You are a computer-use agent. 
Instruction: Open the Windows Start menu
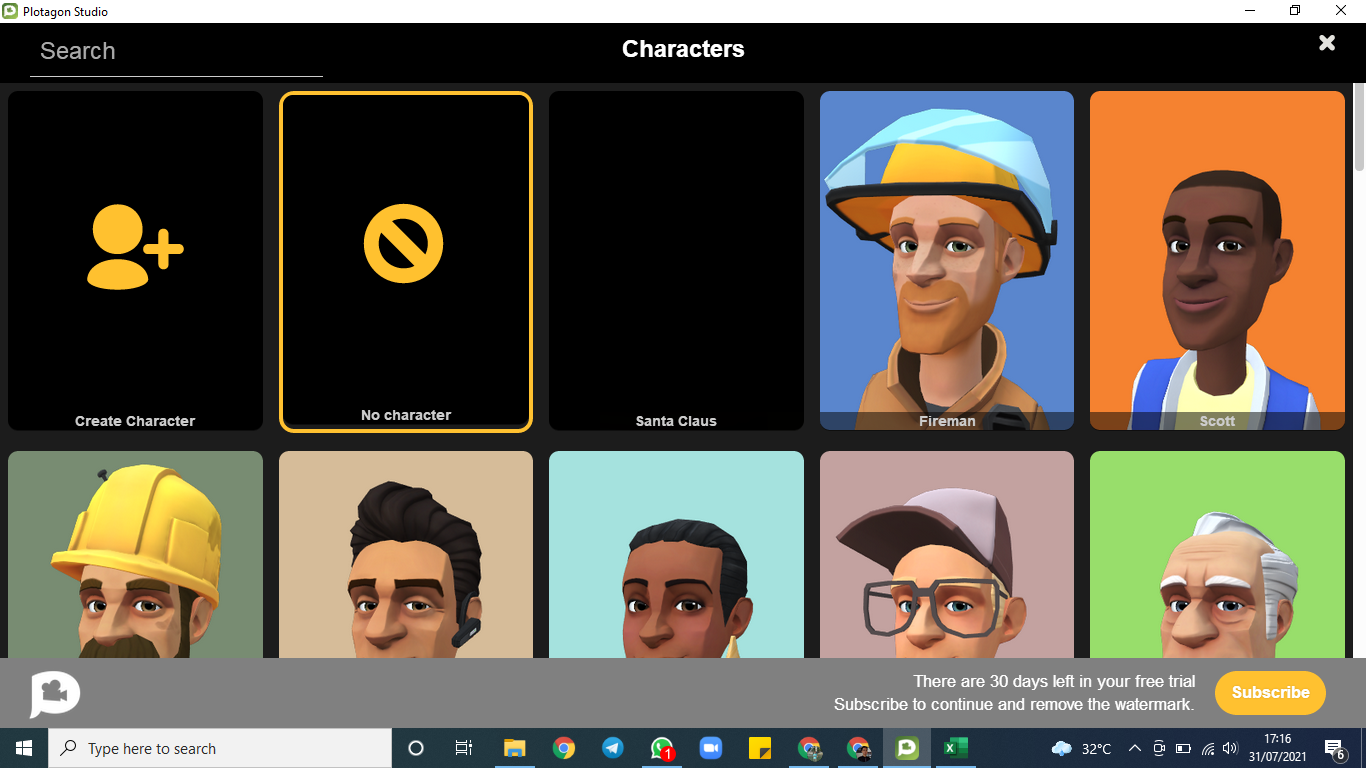pyautogui.click(x=24, y=748)
